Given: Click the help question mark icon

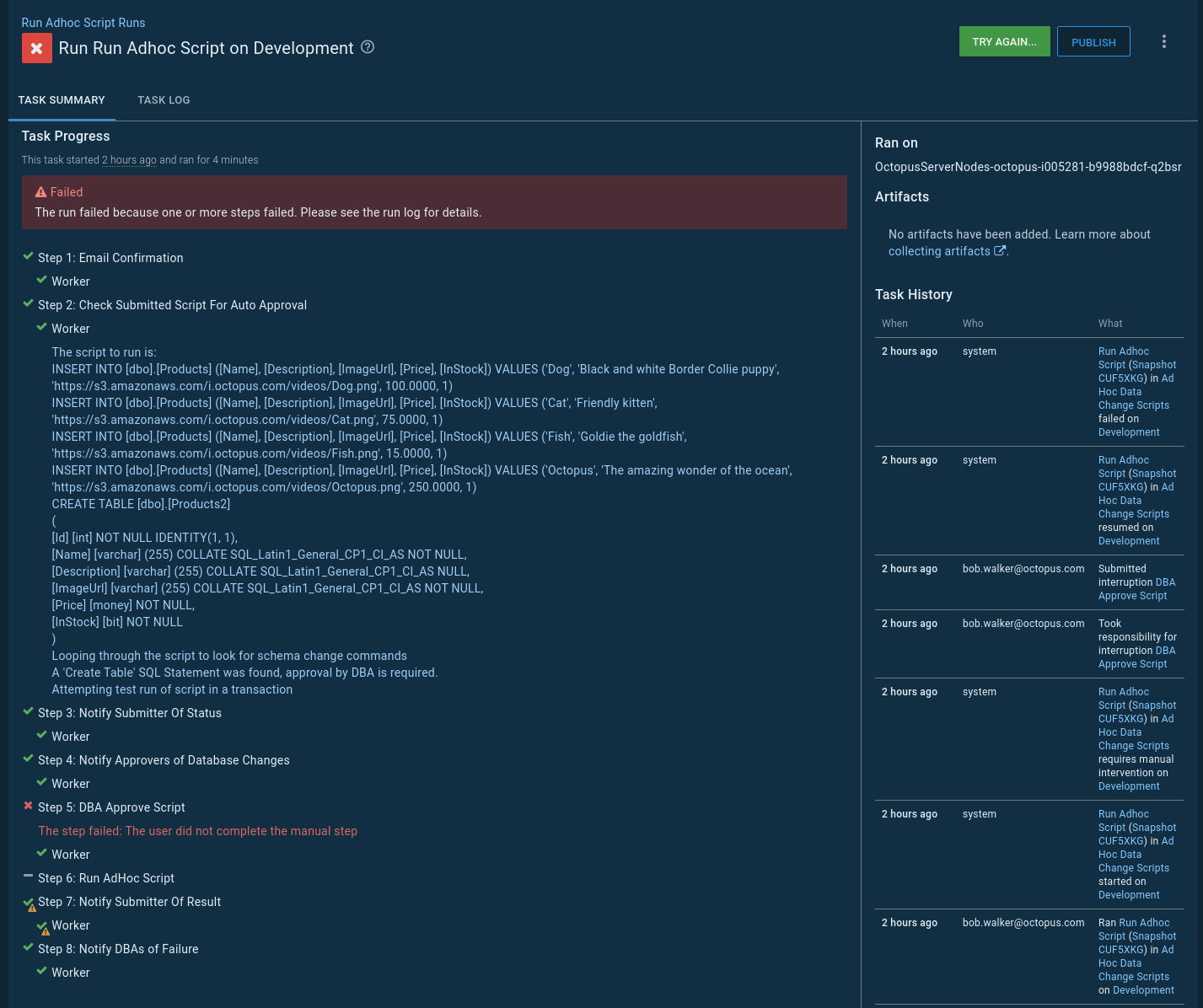Looking at the screenshot, I should [x=368, y=47].
